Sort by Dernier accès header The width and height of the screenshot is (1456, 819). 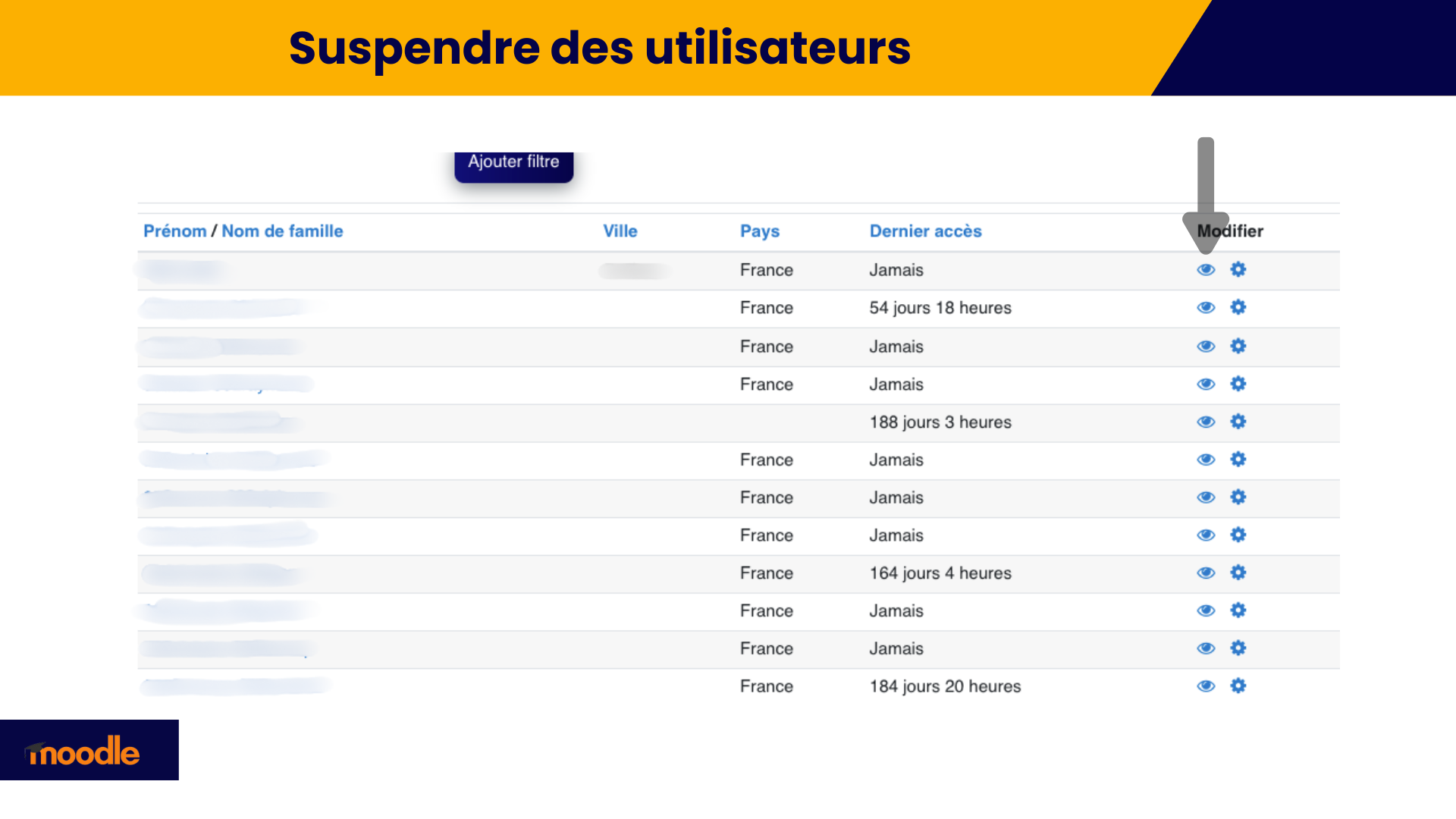pos(925,231)
